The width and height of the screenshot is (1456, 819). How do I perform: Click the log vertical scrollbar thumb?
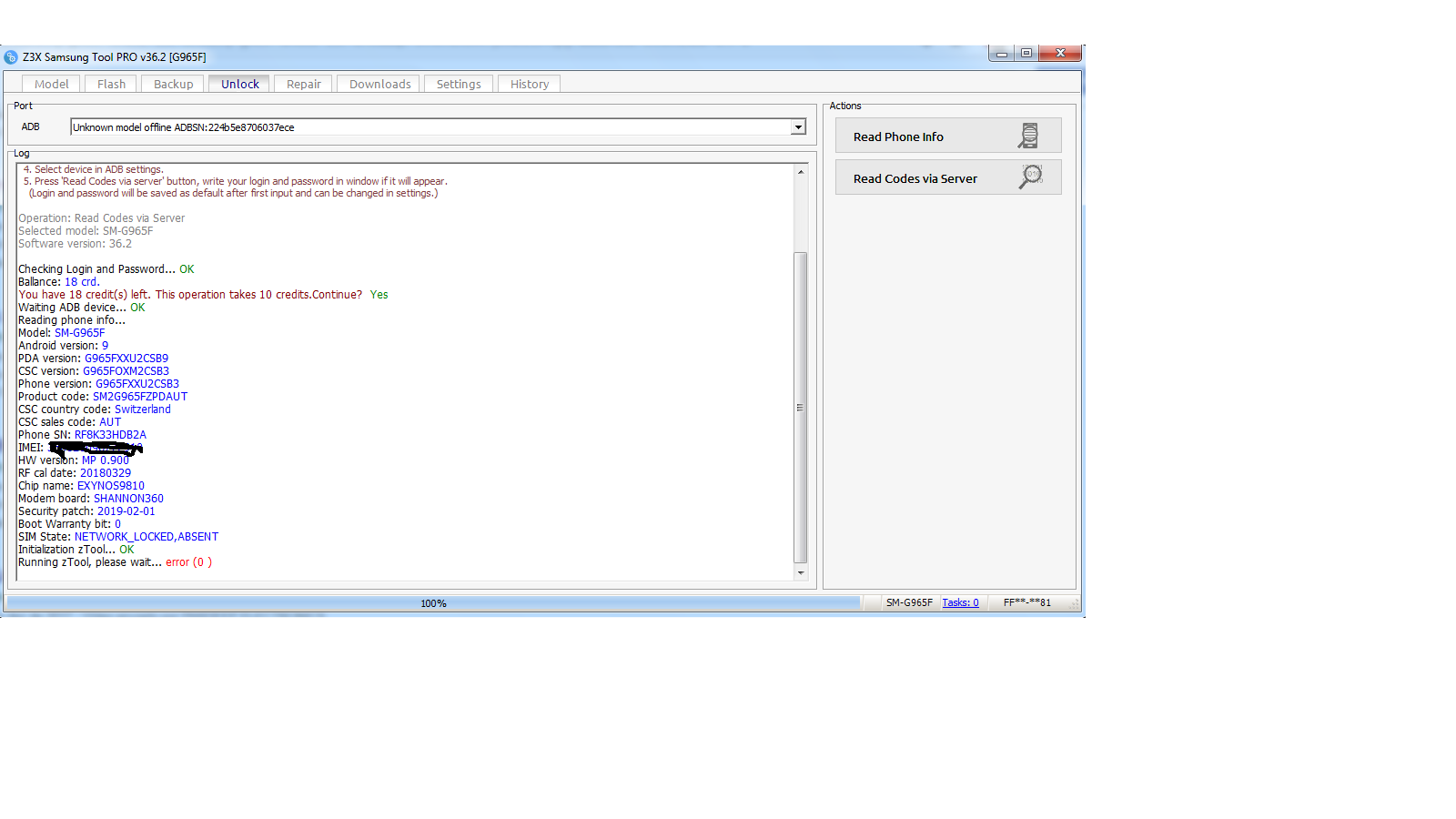[801, 407]
